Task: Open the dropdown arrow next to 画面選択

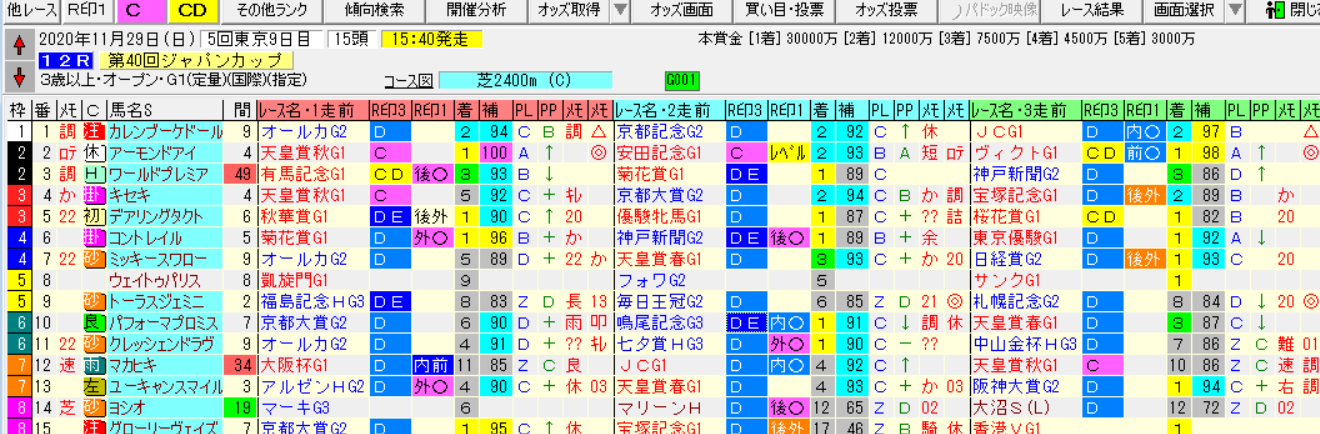Action: 1234,11
